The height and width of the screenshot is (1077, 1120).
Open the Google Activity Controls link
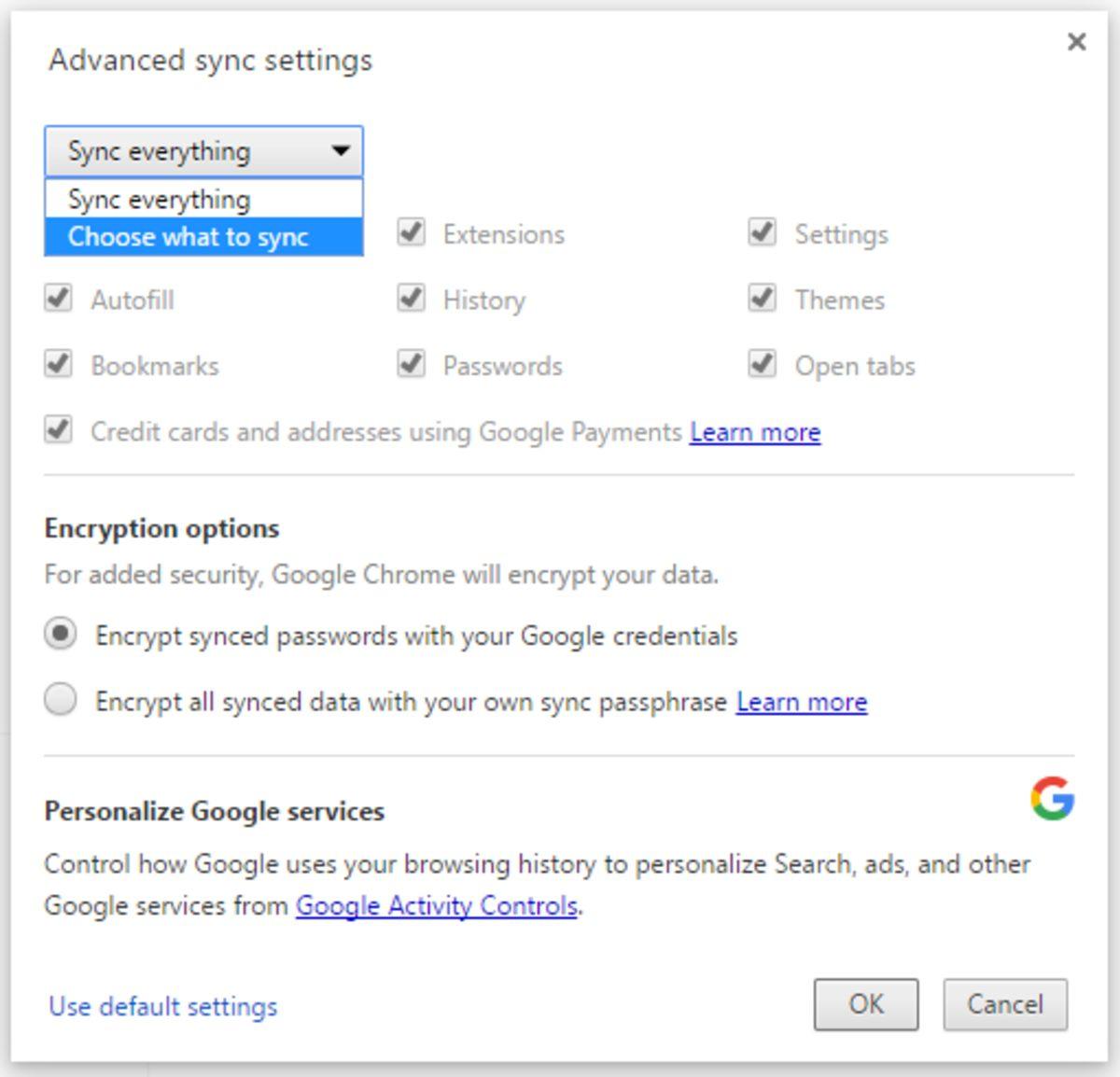coord(436,904)
